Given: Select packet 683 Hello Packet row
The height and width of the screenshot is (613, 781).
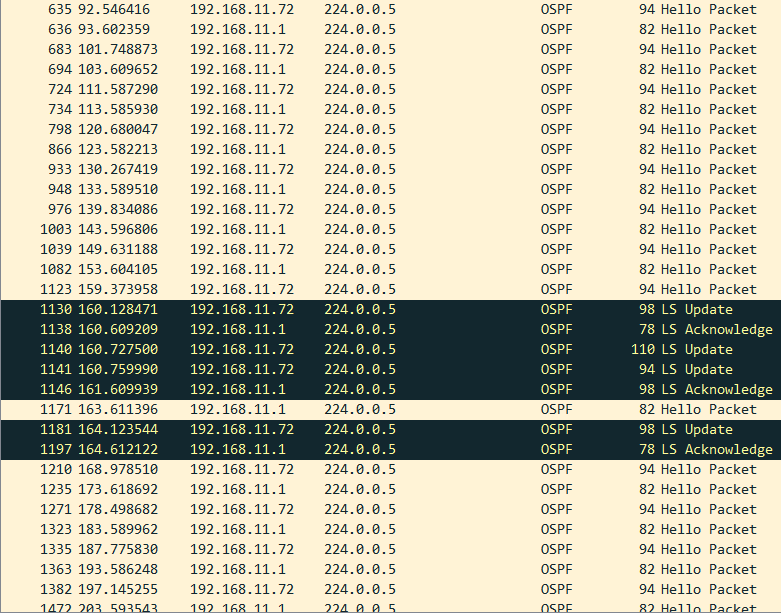Looking at the screenshot, I should point(390,49).
